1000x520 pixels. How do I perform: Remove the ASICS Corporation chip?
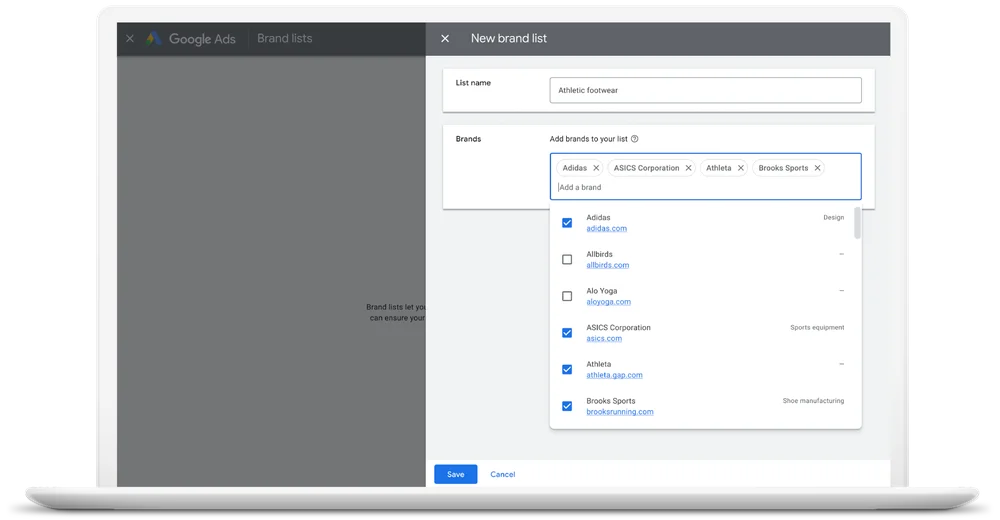[688, 168]
